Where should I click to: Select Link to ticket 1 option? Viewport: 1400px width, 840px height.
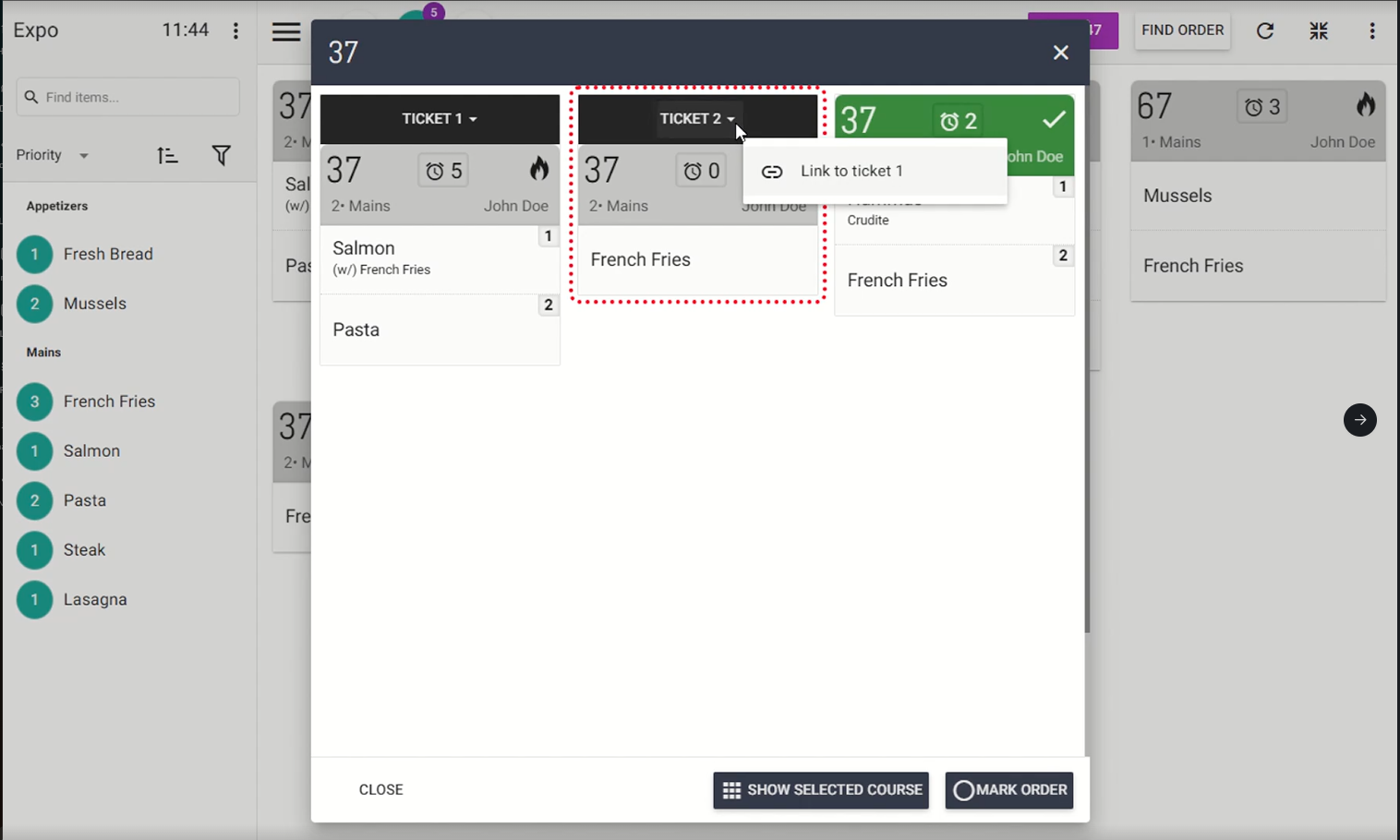tap(851, 172)
